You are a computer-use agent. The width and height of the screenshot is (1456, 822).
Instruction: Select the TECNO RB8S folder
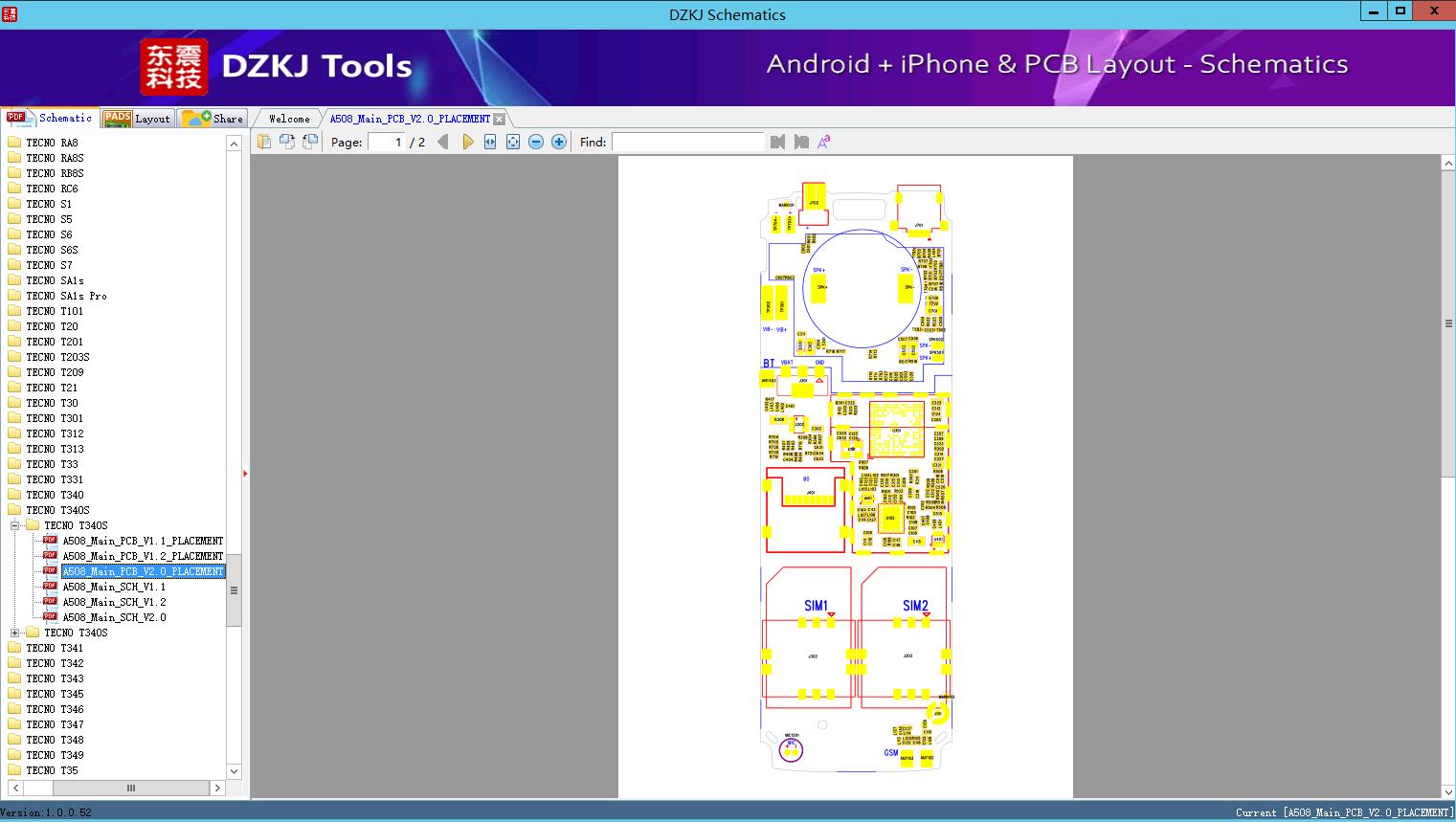click(55, 173)
